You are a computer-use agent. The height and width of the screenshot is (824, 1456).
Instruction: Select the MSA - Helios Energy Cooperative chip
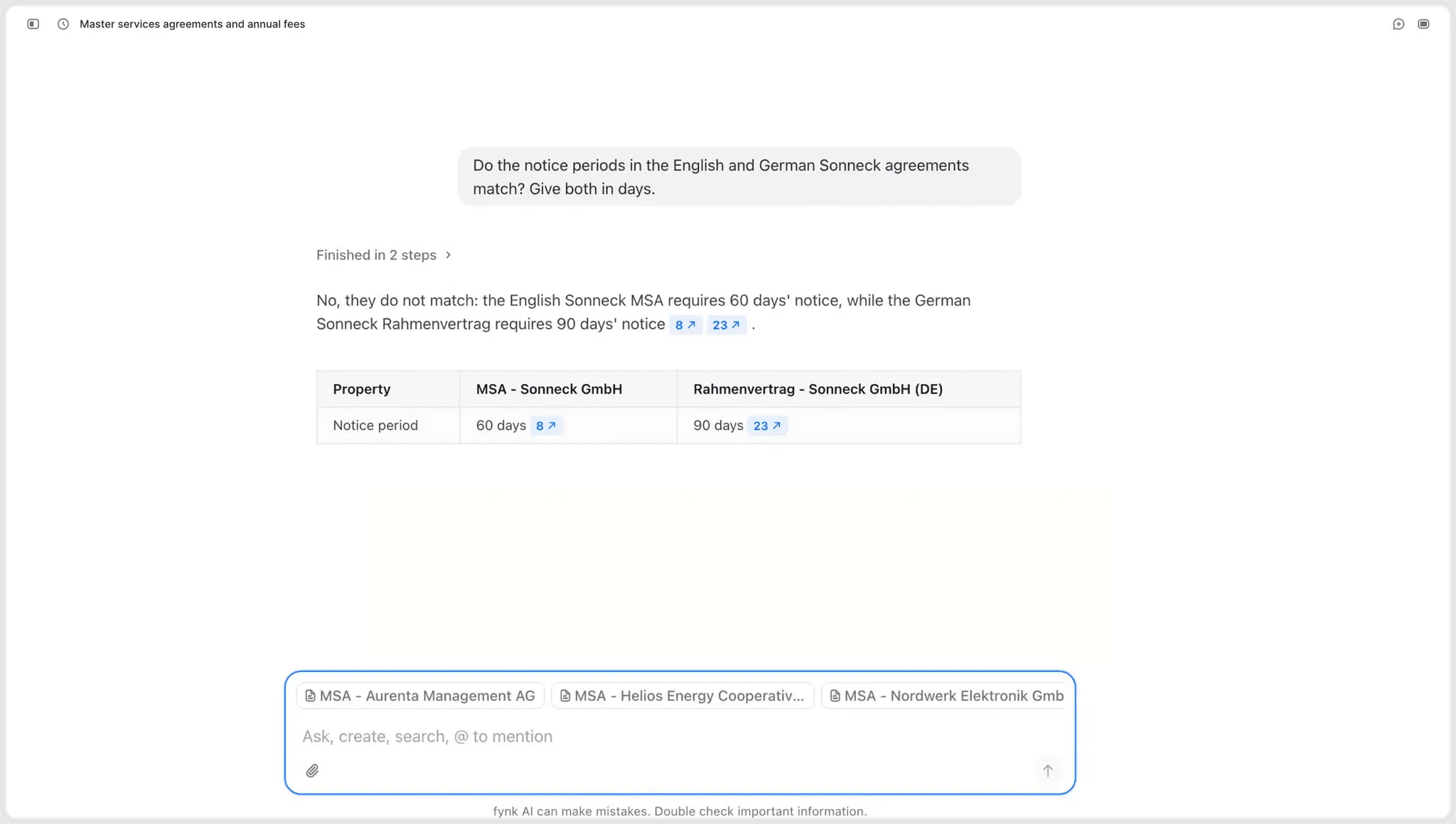pyautogui.click(x=682, y=696)
